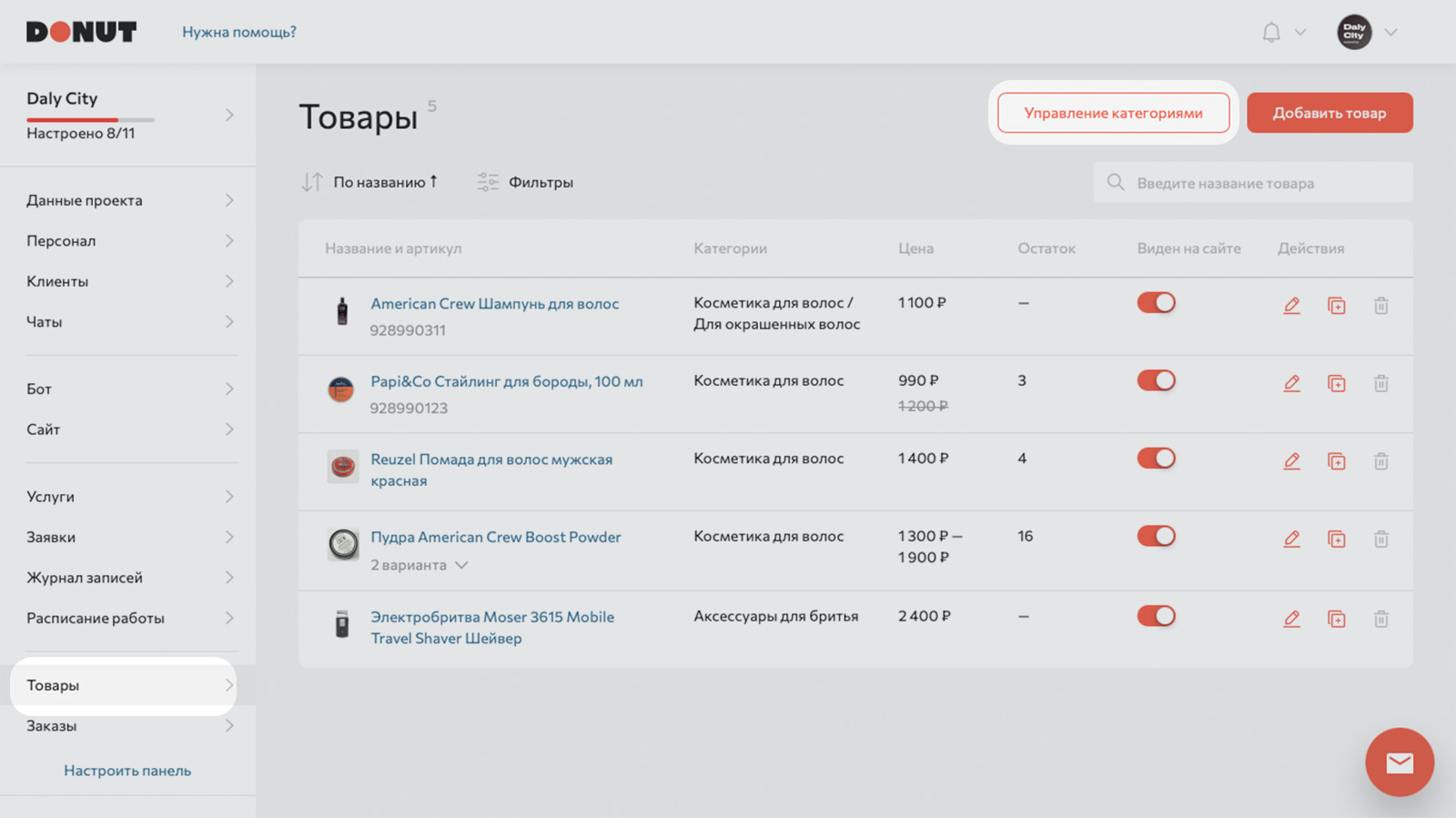This screenshot has height=818, width=1456.
Task: Expand the 2 варианта chevron
Action: [x=461, y=565]
